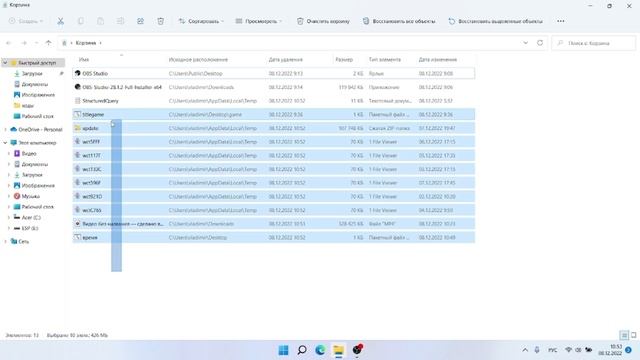Sort by Исходное расположение column header

click(x=198, y=60)
